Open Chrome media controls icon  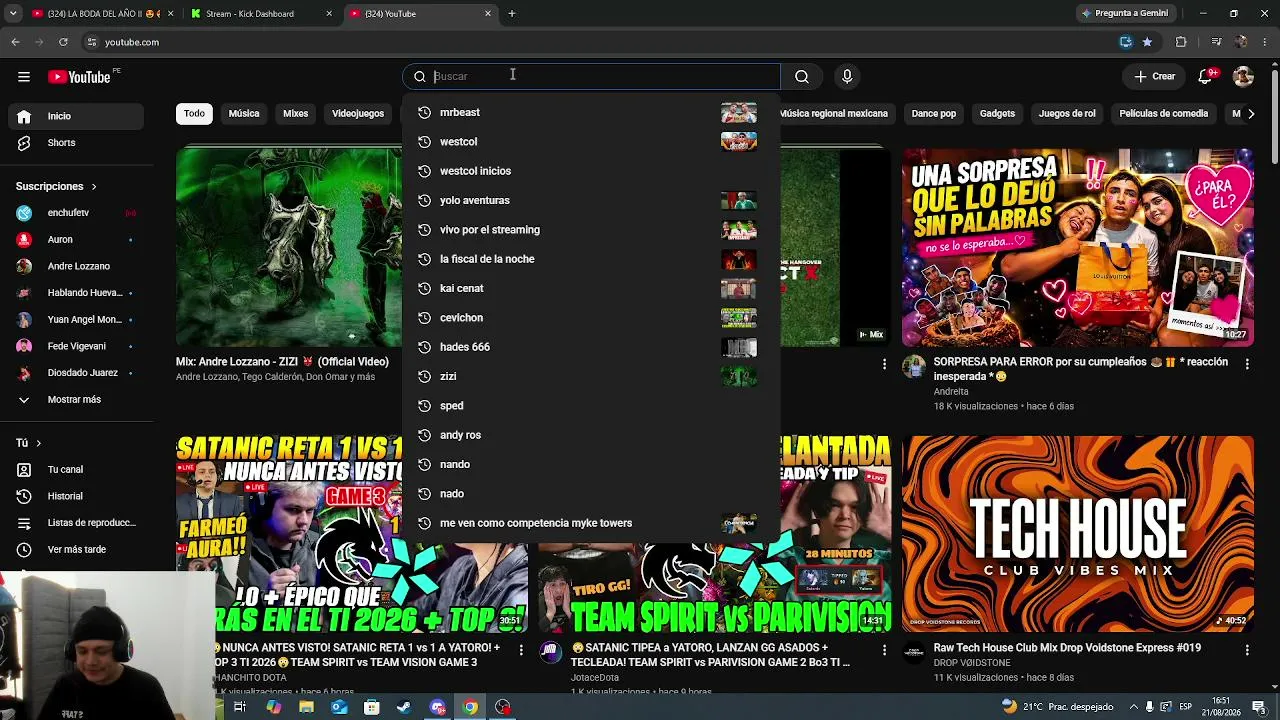point(1216,42)
